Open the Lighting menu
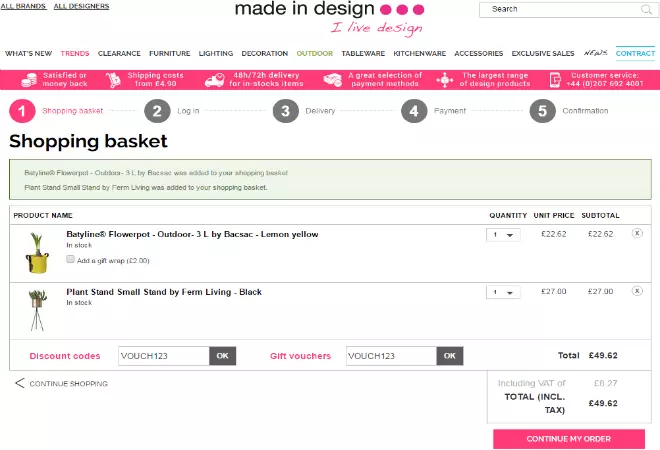660x450 pixels. tap(216, 53)
